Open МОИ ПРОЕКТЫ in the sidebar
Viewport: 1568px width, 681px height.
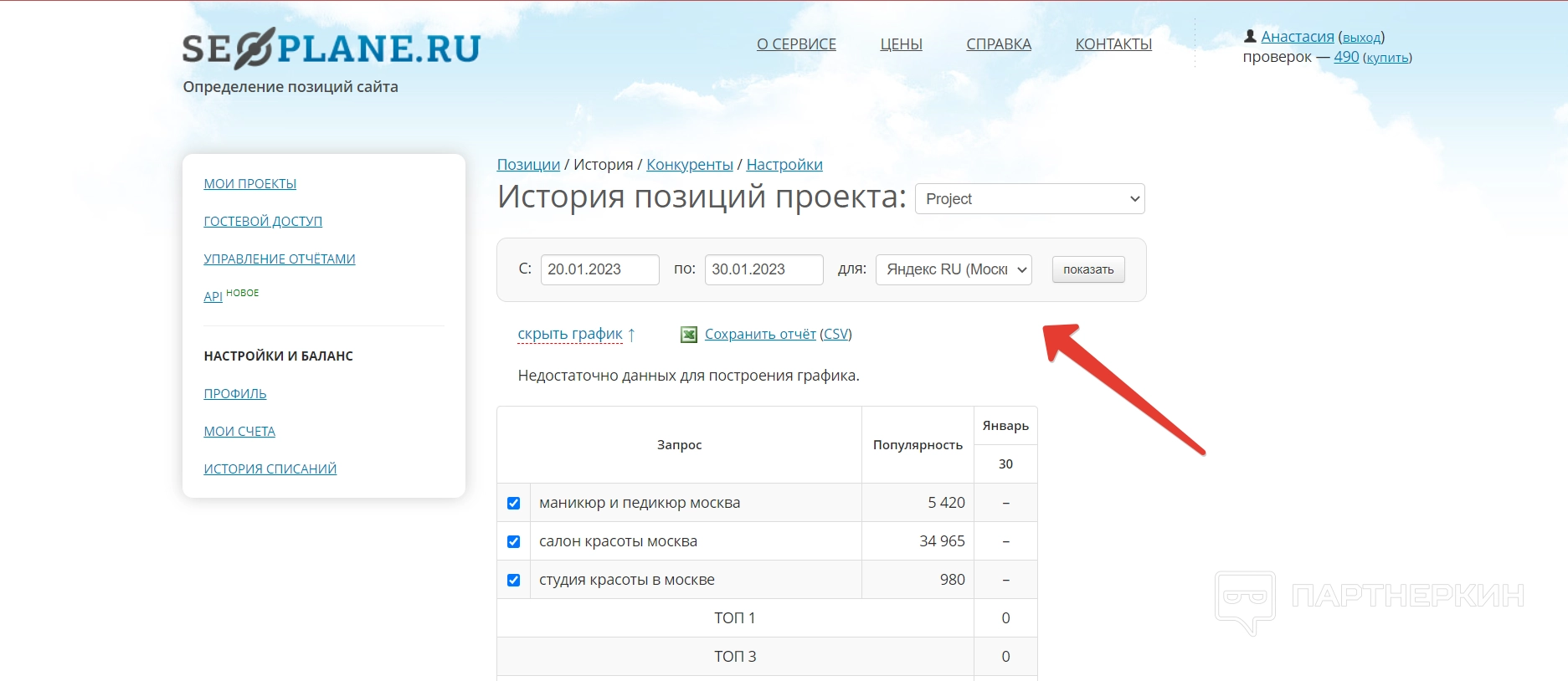[249, 184]
